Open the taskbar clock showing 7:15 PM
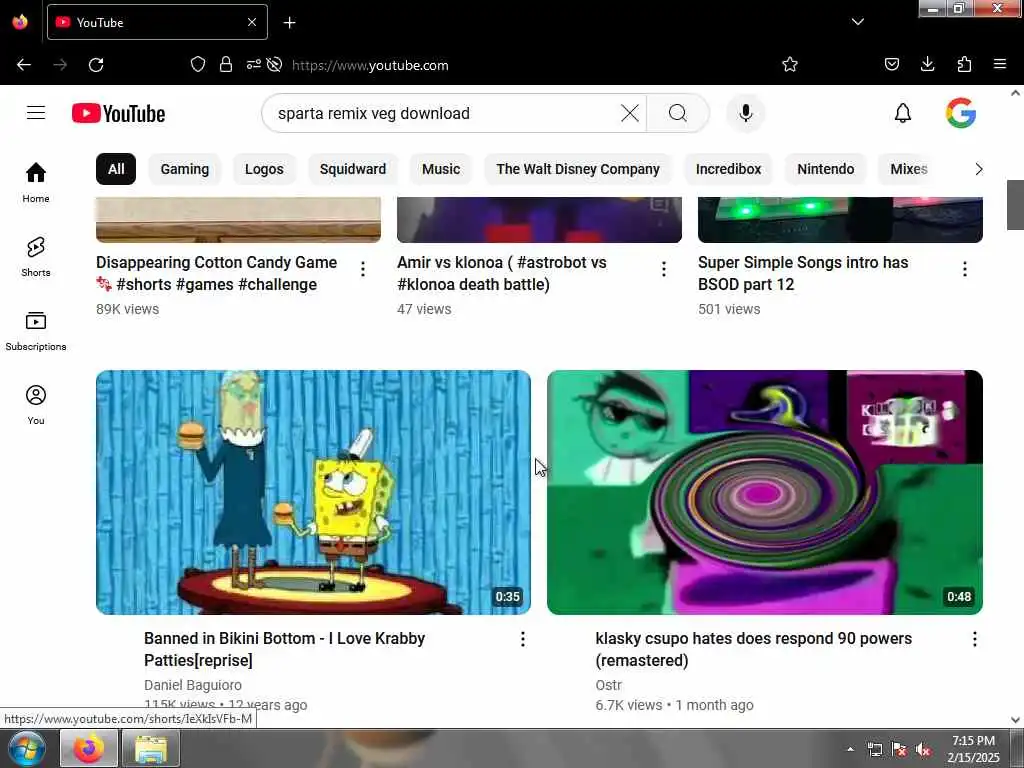Screen dimensions: 1024x768 [x=973, y=749]
